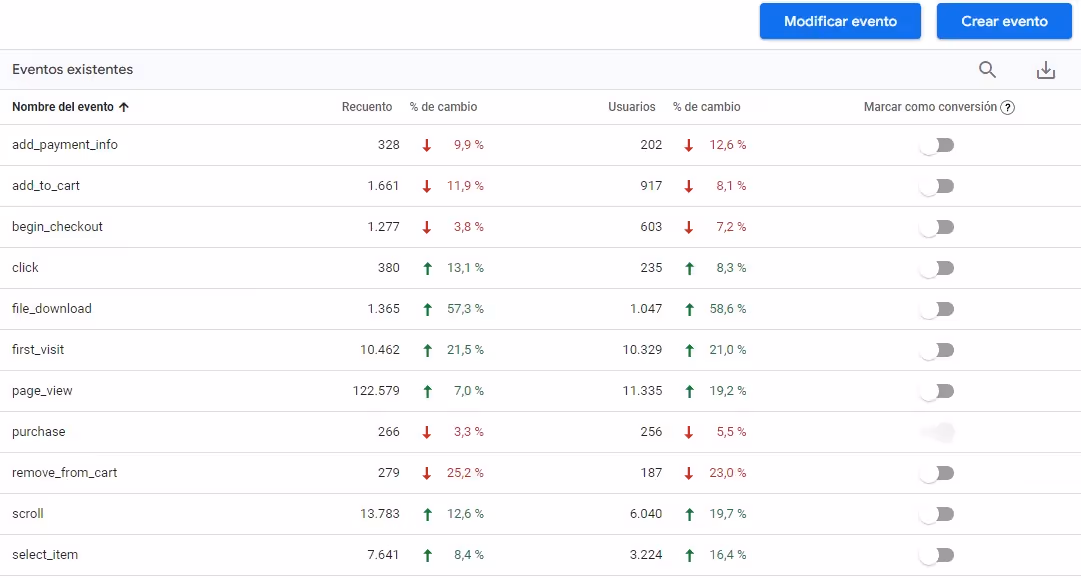Enable conversion switch for first_visit
Screen dimensions: 1081x578
click(936, 349)
